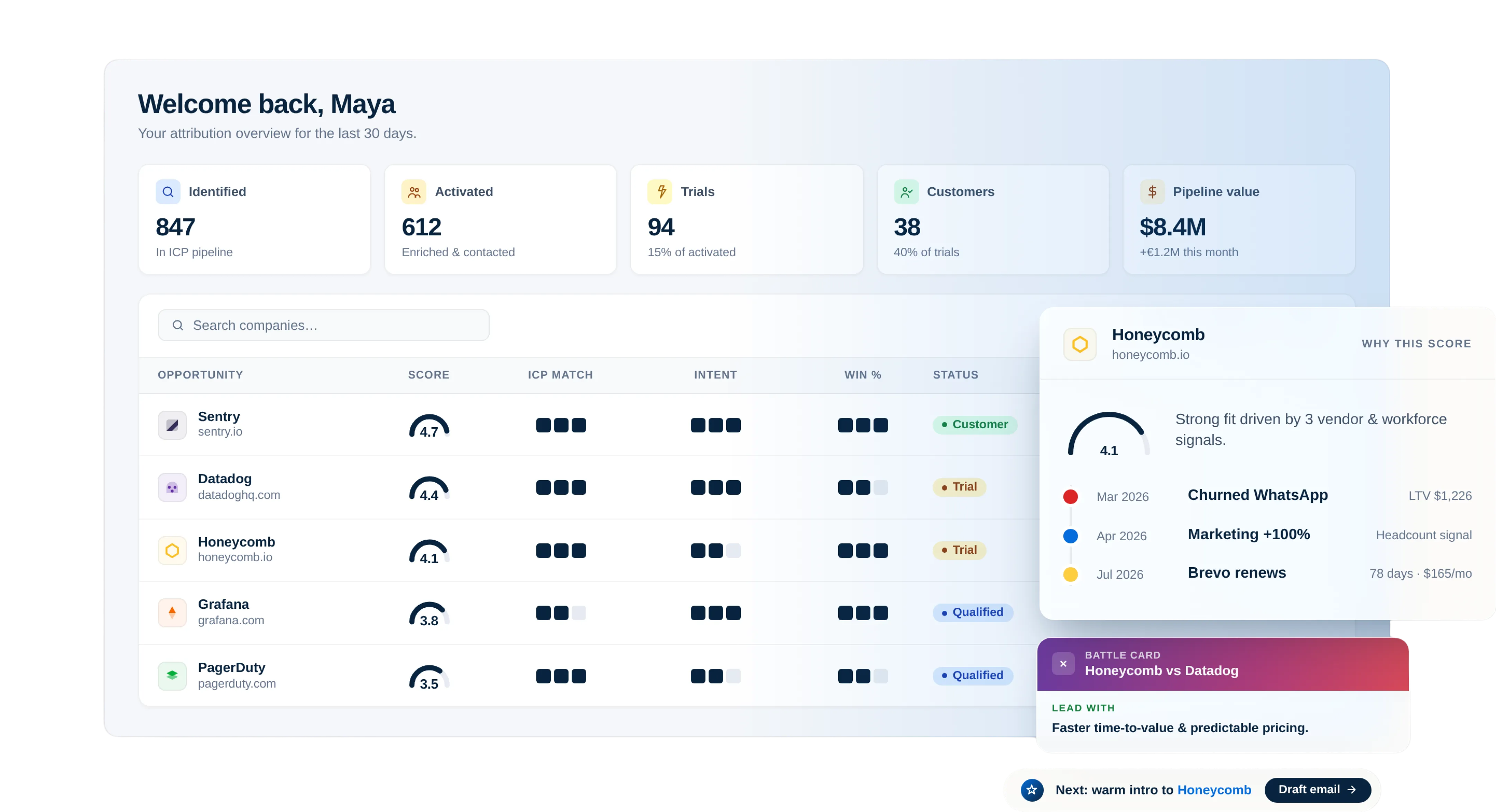1496x812 pixels.
Task: Click the Activated people icon
Action: click(x=414, y=192)
